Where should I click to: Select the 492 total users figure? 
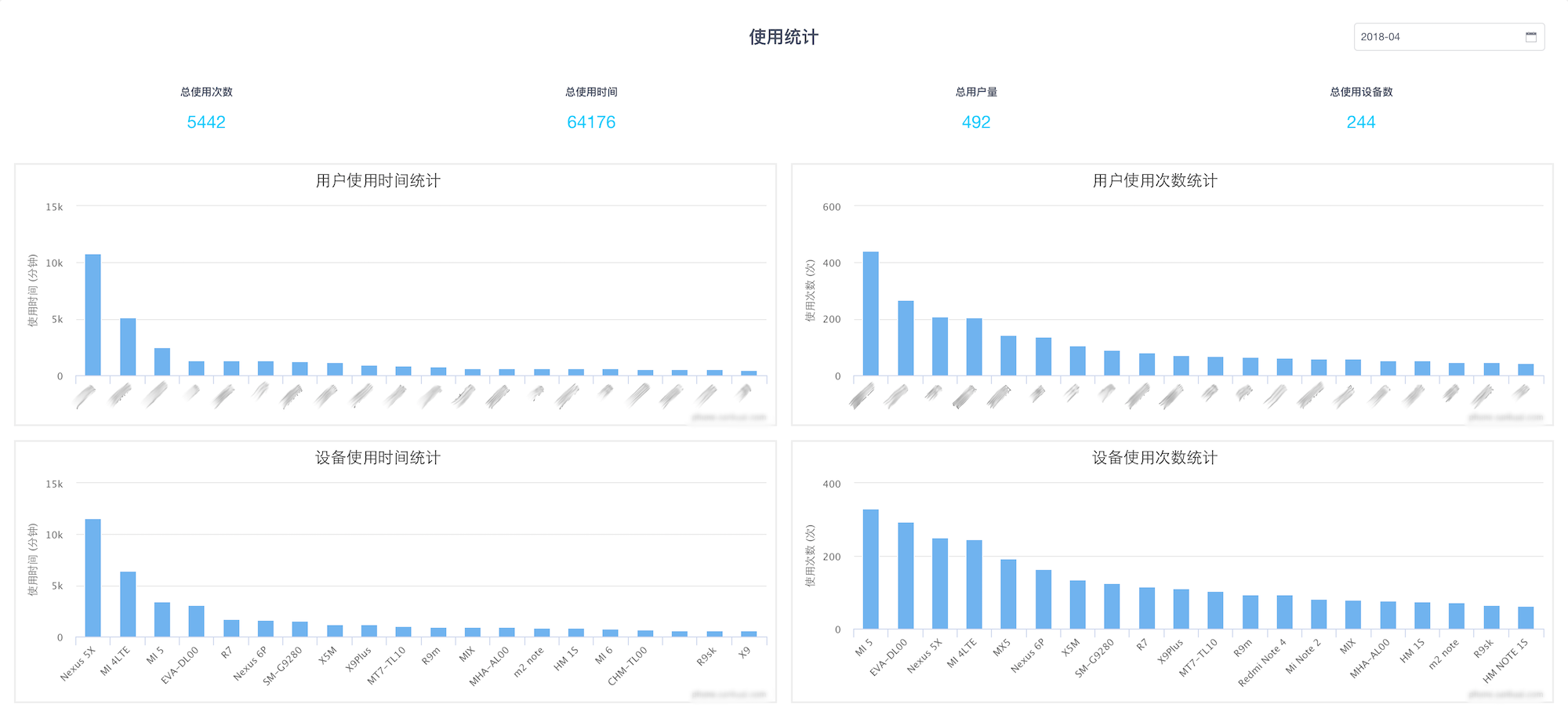point(976,122)
